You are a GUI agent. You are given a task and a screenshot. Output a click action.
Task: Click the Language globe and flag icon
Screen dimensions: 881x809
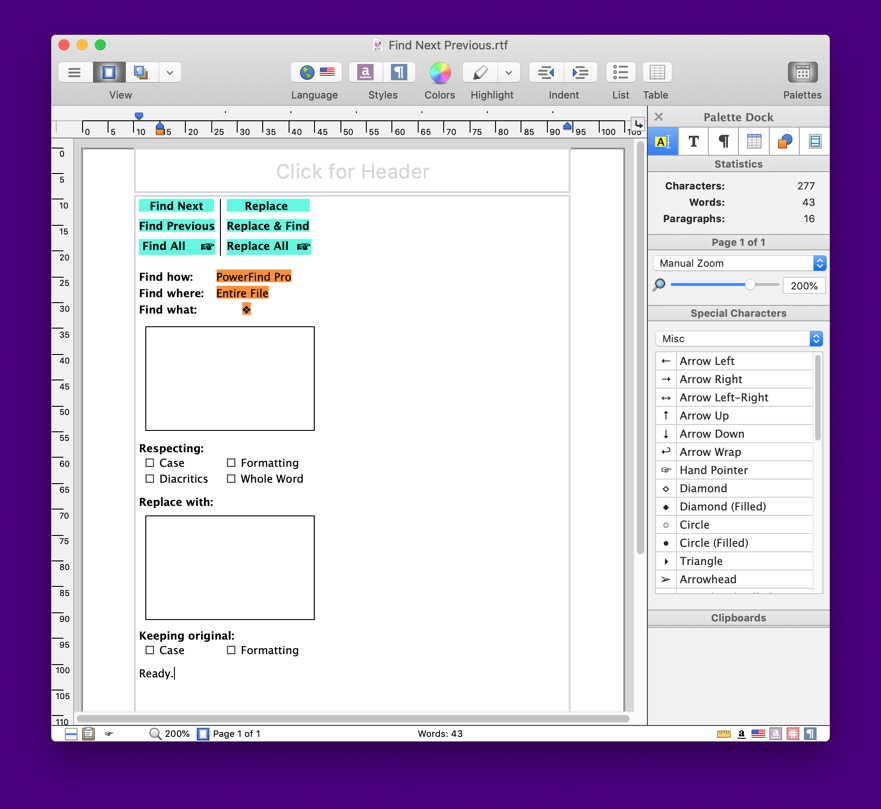pyautogui.click(x=316, y=73)
